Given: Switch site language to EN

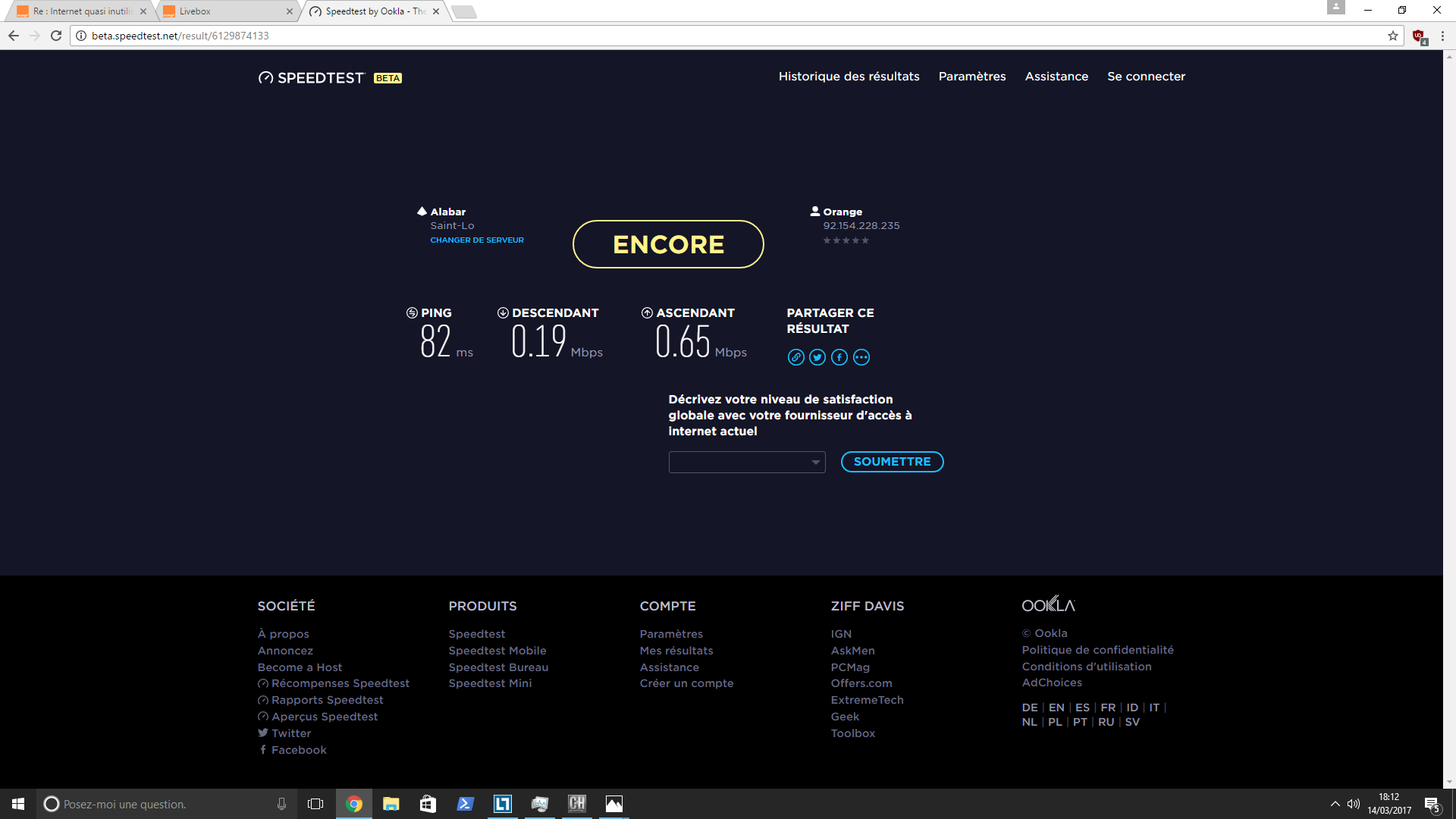Looking at the screenshot, I should [1056, 707].
